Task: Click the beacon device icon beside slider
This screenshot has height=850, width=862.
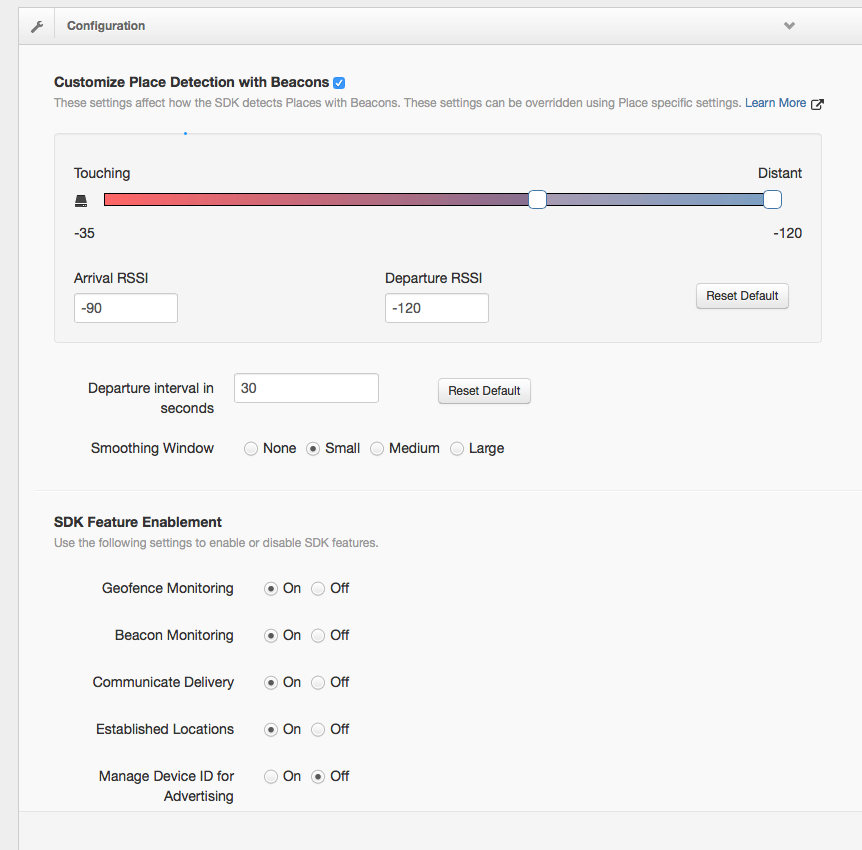Action: click(81, 201)
